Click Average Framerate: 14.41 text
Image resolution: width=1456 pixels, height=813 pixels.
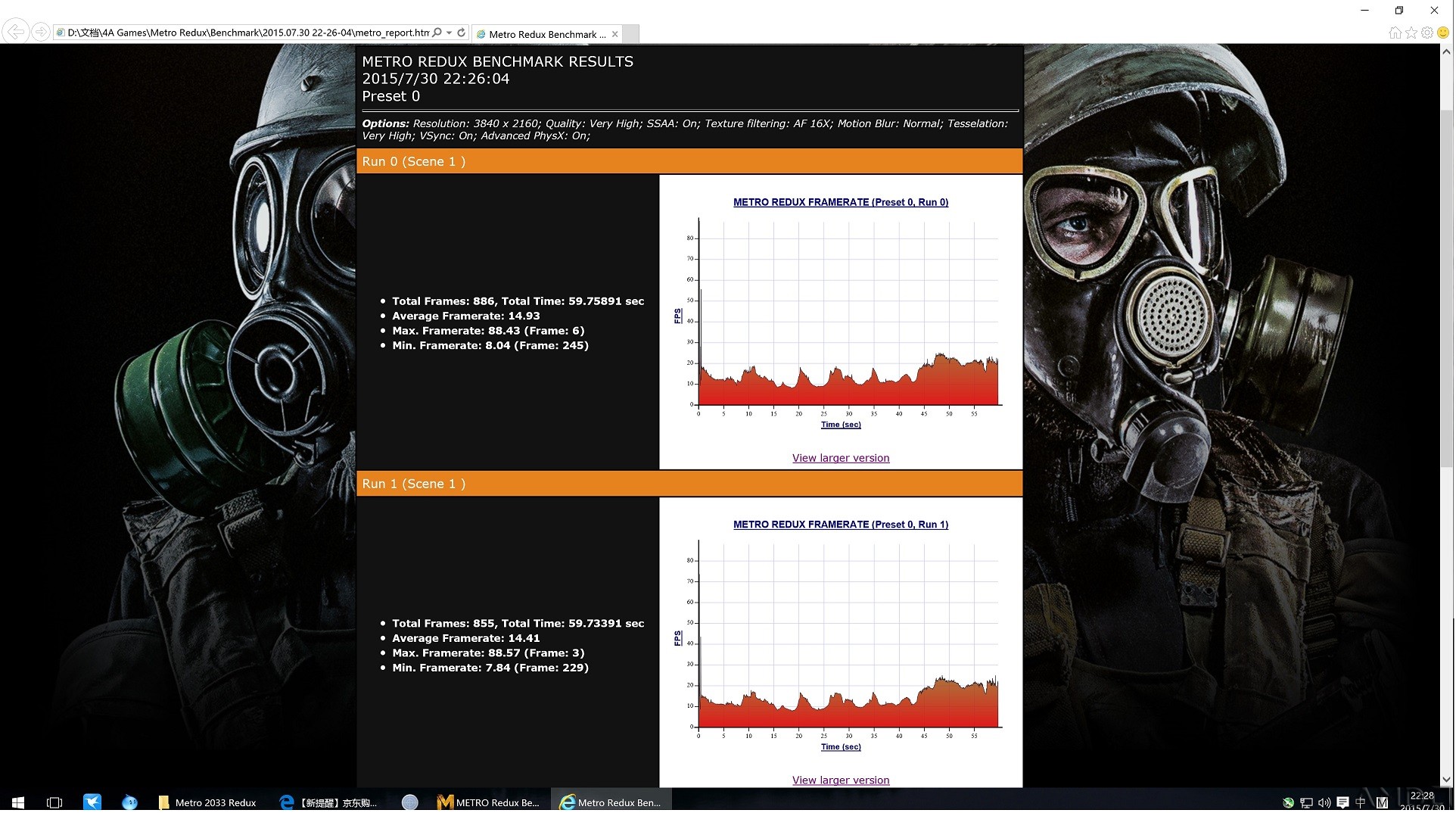466,639
